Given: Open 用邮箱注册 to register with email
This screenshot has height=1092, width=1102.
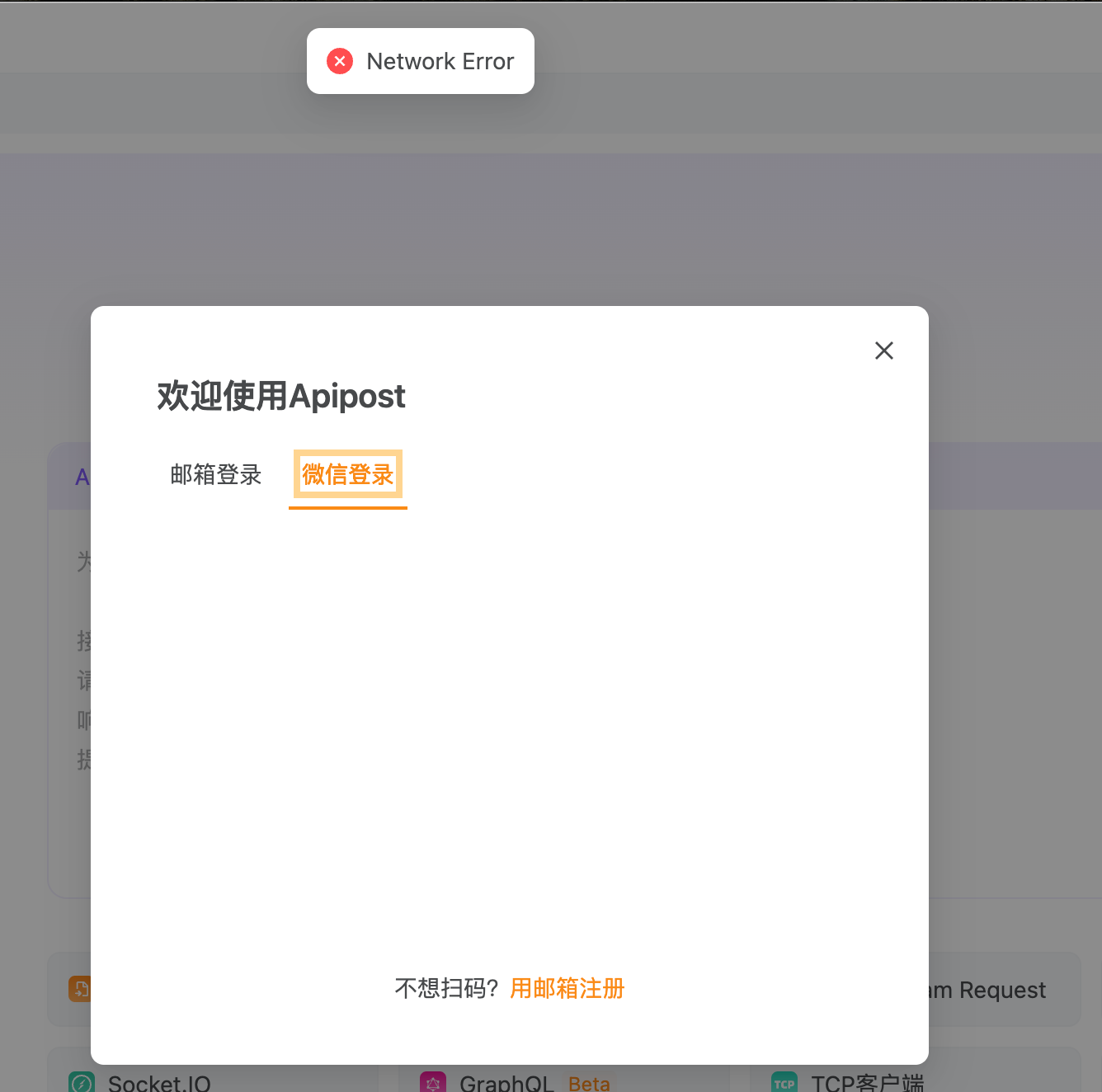Looking at the screenshot, I should [567, 989].
